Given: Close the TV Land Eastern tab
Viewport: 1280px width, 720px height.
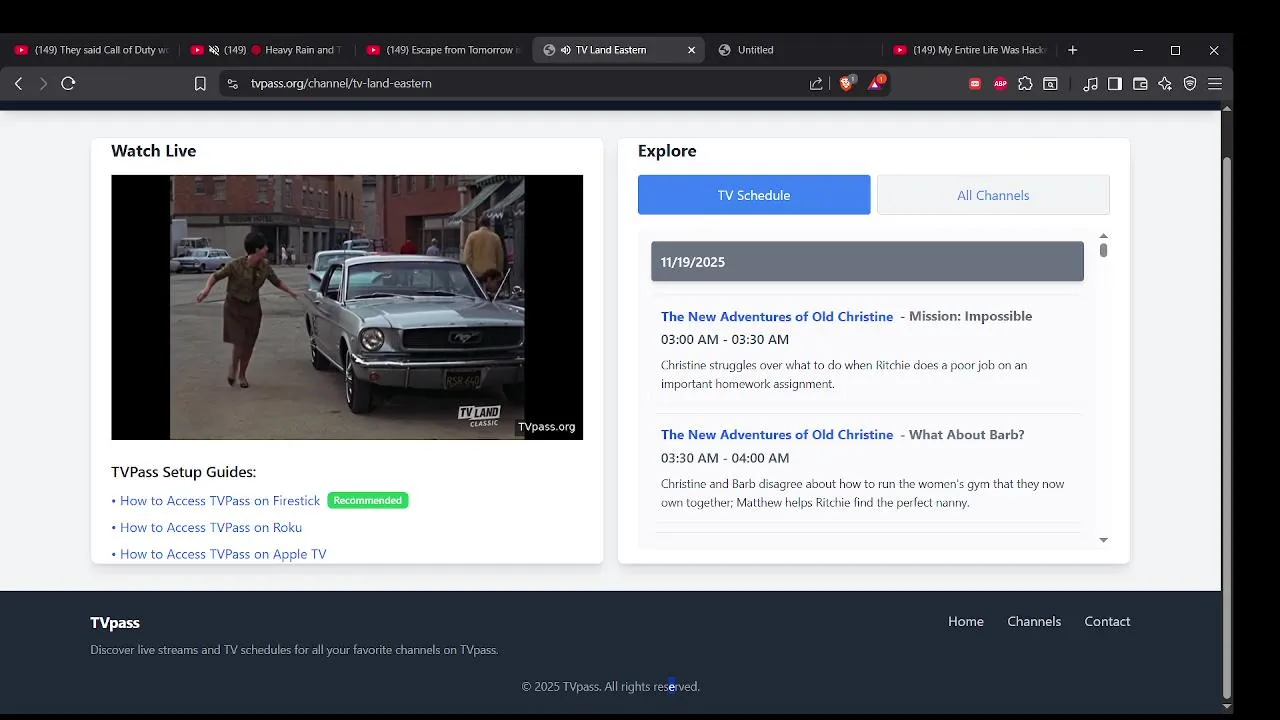Looking at the screenshot, I should click(x=691, y=50).
